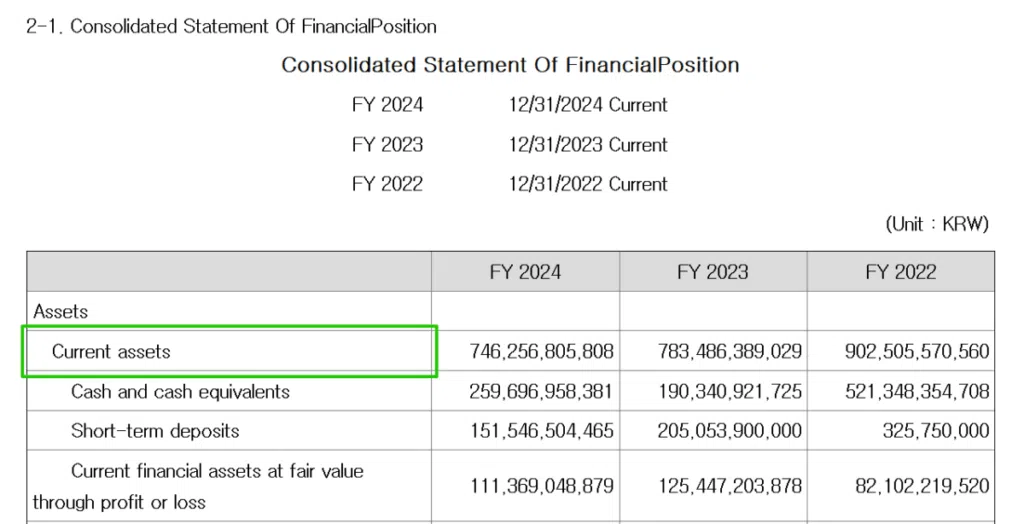Viewport: 1024px width, 524px height.
Task: Click fair value assets amount 111,369,048,879
Action: point(541,487)
